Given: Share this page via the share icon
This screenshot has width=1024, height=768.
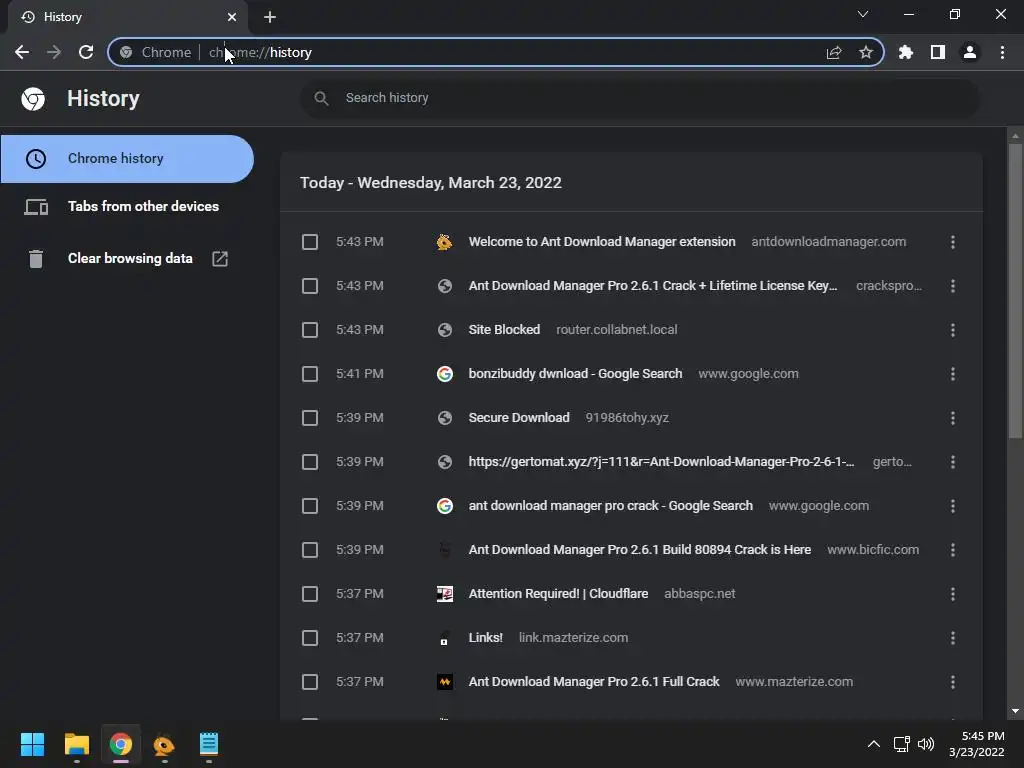Looking at the screenshot, I should point(834,52).
